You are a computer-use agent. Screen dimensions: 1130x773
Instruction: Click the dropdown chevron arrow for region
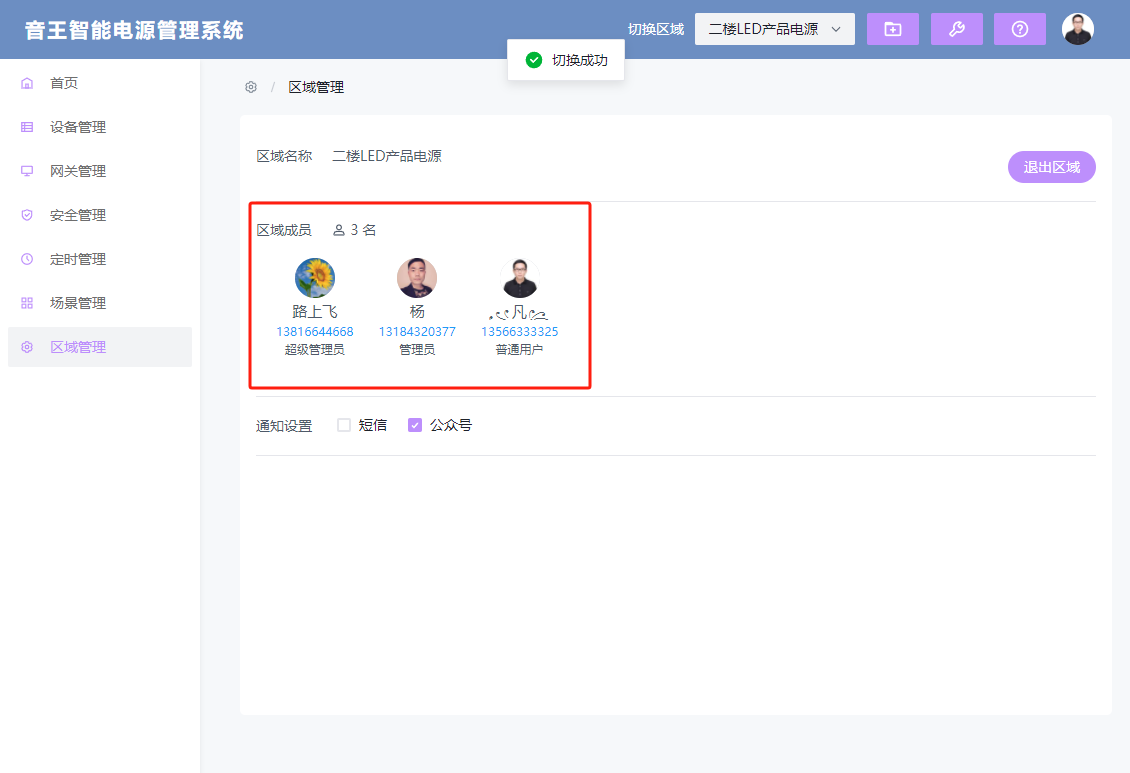(836, 29)
